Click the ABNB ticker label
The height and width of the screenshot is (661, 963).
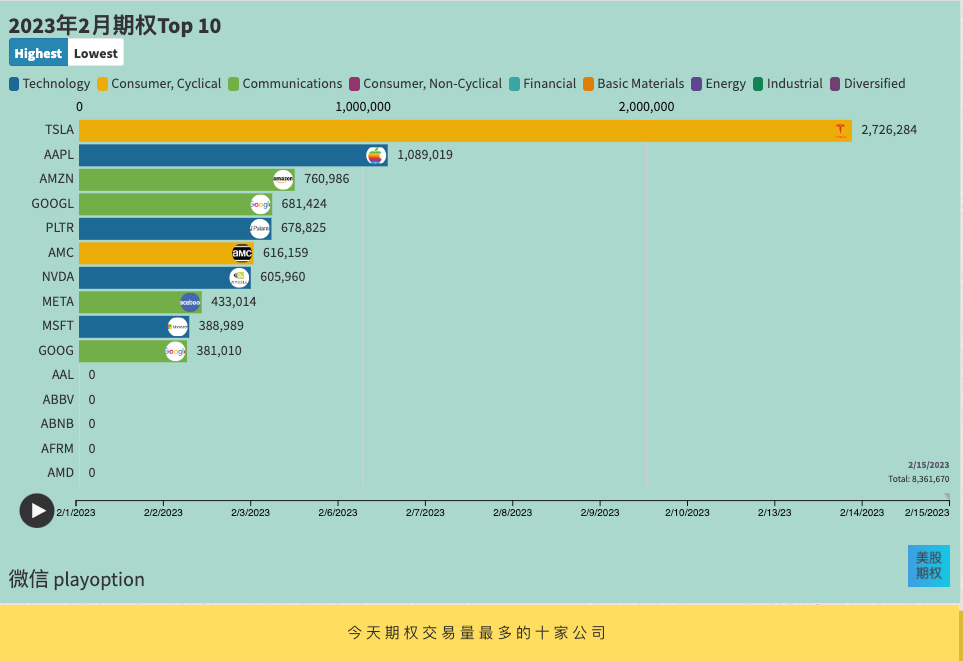point(57,424)
